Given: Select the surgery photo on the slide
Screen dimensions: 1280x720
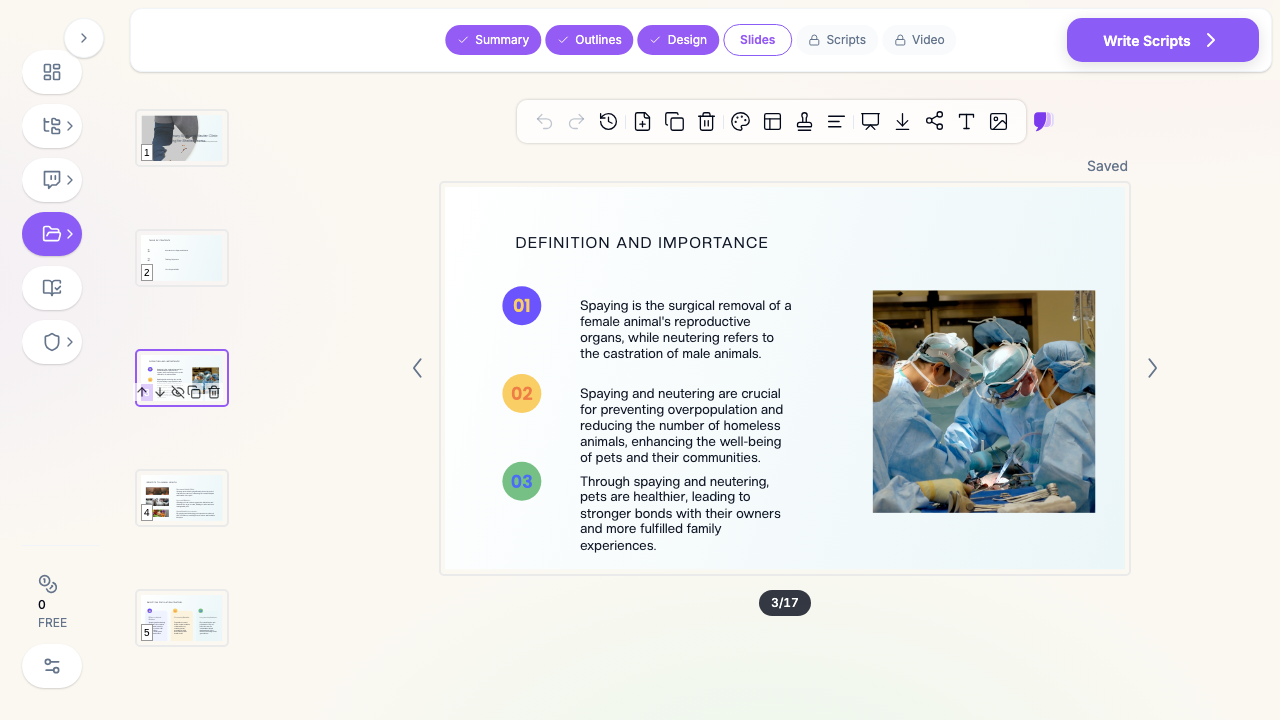Looking at the screenshot, I should (984, 402).
